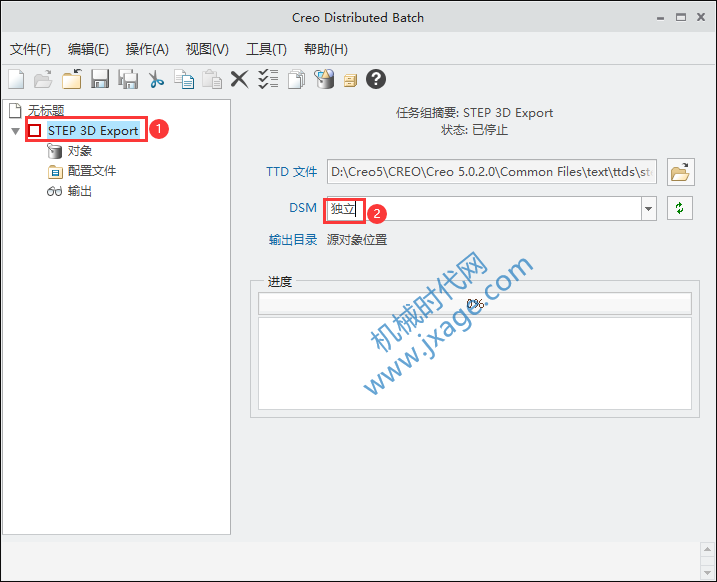
Task: Save with the single floppy disk icon
Action: (100, 79)
